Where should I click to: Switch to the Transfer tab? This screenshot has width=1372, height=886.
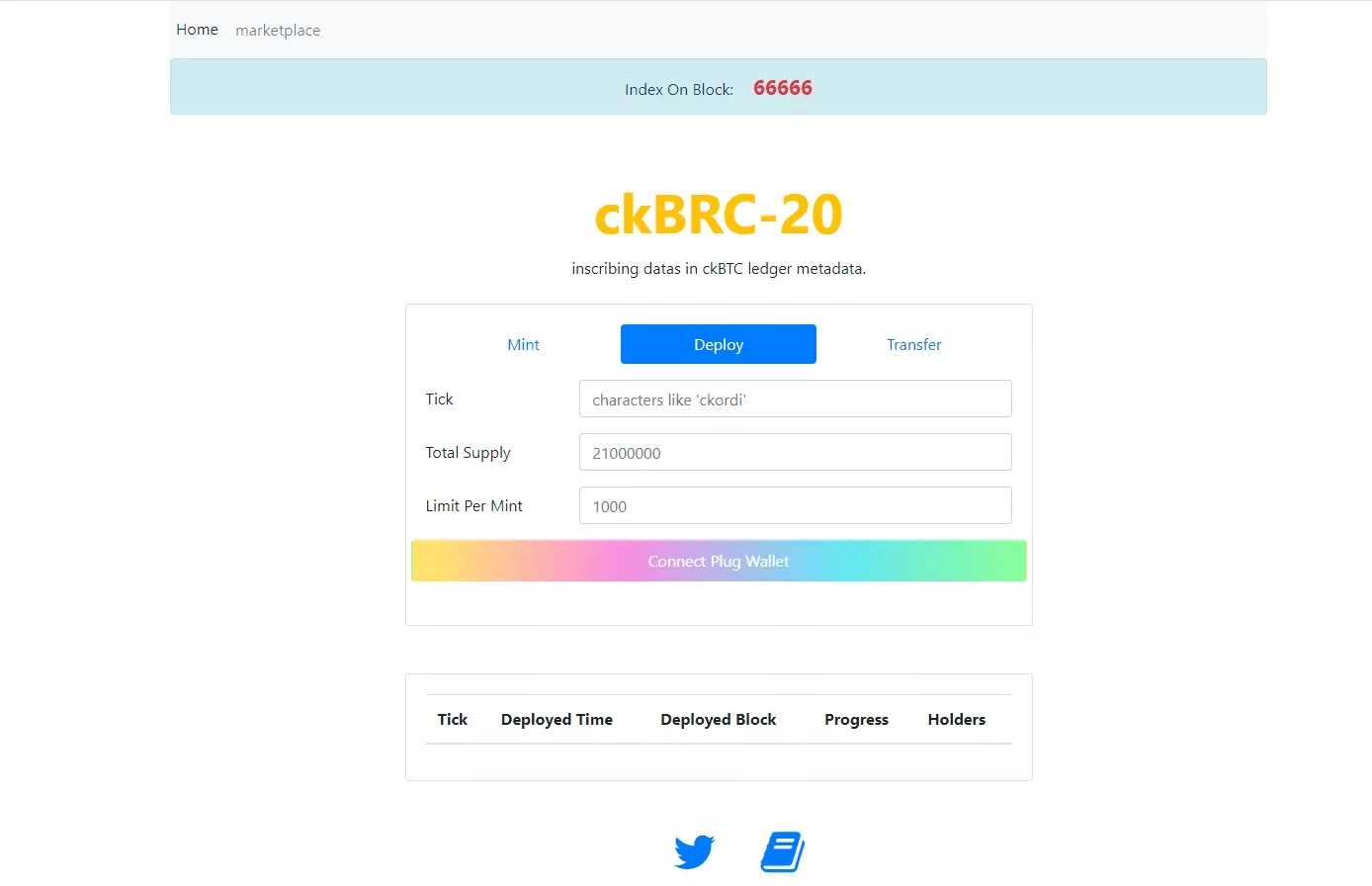[913, 344]
